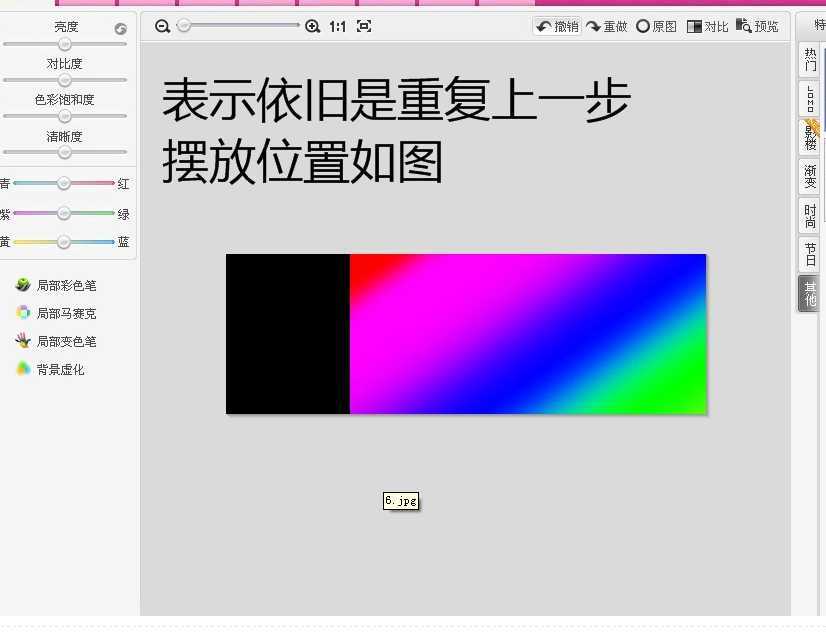This screenshot has width=826, height=635.
Task: Select the 原图 original image icon
Action: pyautogui.click(x=644, y=26)
